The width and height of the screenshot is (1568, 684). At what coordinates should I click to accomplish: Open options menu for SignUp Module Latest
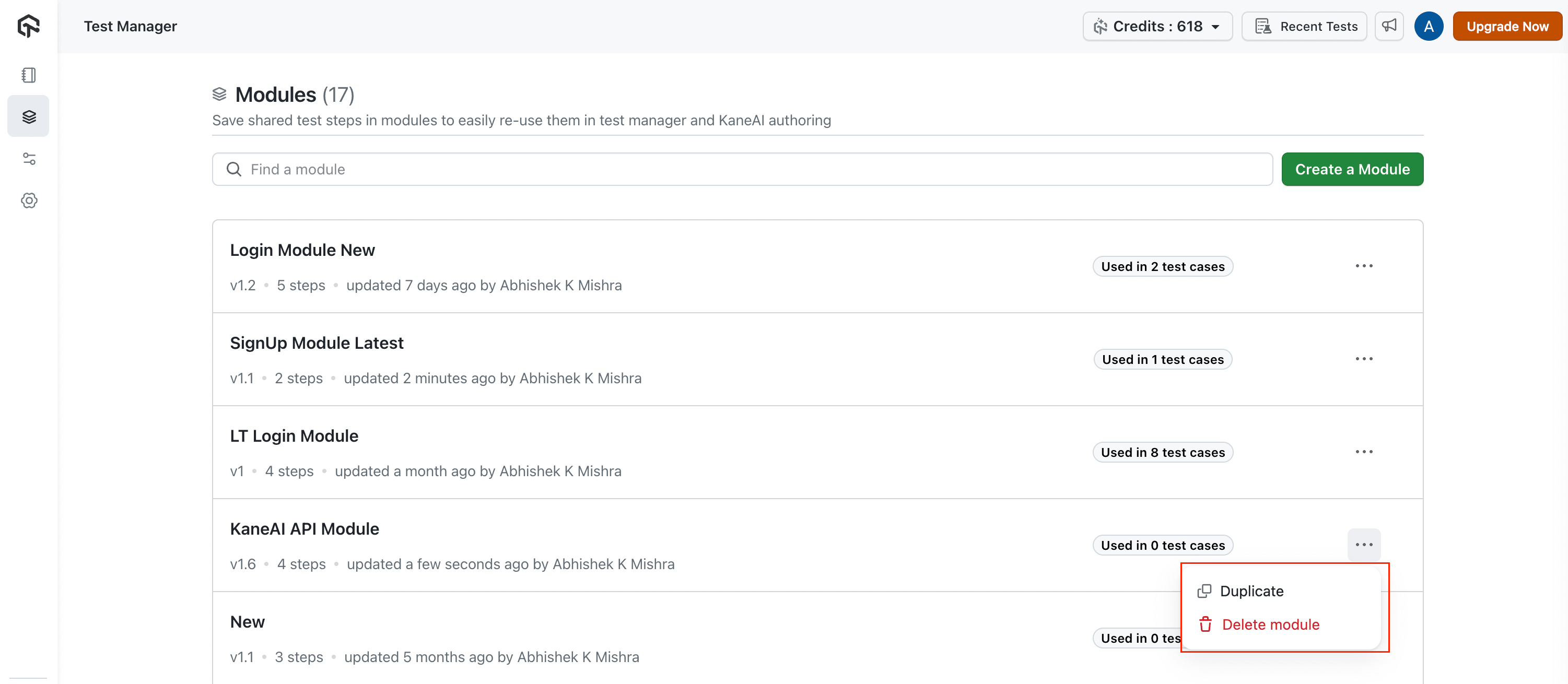pyautogui.click(x=1363, y=359)
